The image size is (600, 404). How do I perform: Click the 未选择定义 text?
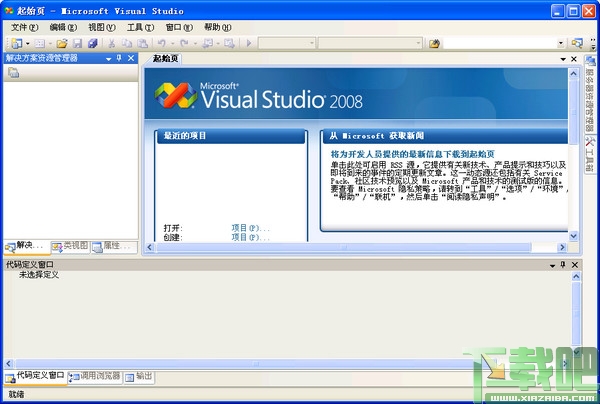(39, 275)
